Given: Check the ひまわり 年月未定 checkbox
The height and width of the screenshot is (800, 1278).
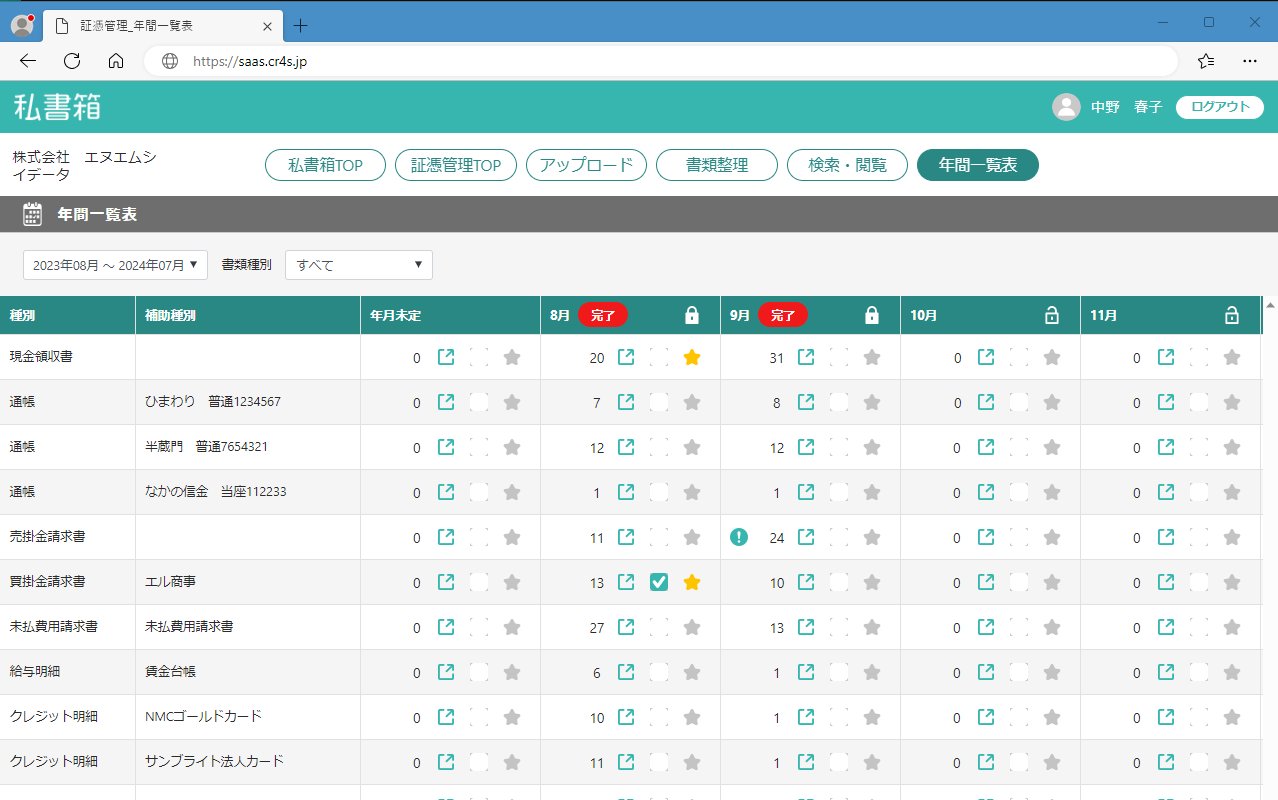Looking at the screenshot, I should [x=479, y=402].
